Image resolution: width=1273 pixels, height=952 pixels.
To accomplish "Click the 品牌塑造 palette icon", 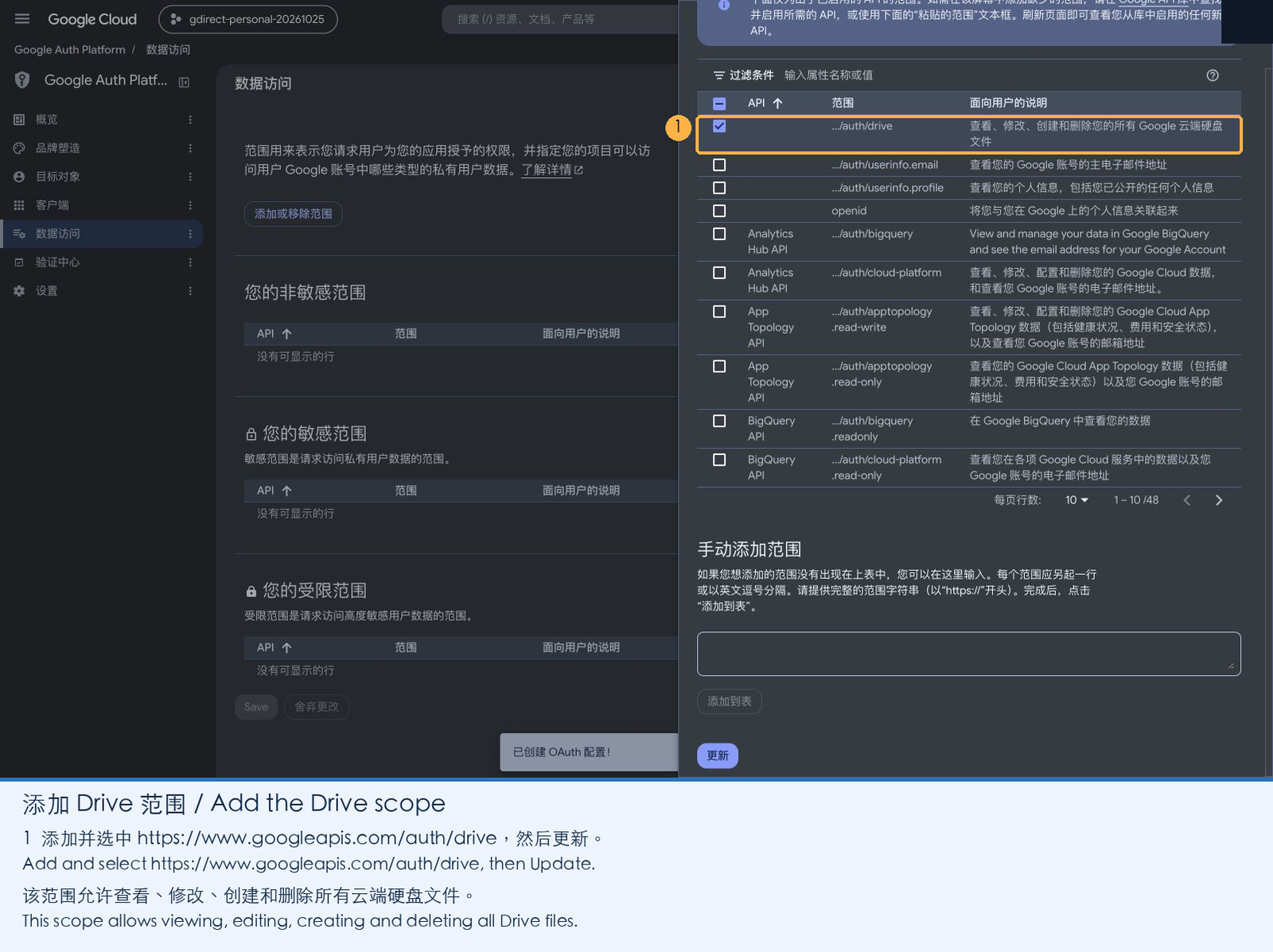I will [19, 148].
